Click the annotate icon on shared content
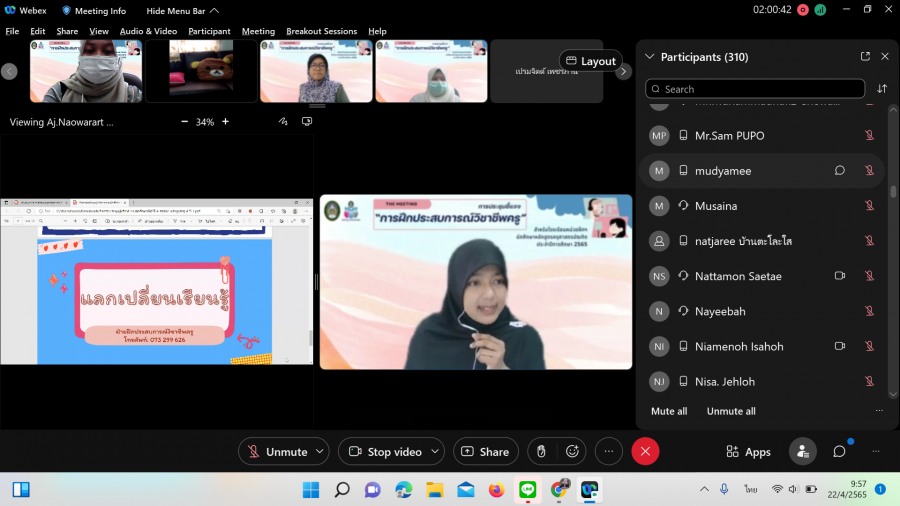 pyautogui.click(x=284, y=122)
